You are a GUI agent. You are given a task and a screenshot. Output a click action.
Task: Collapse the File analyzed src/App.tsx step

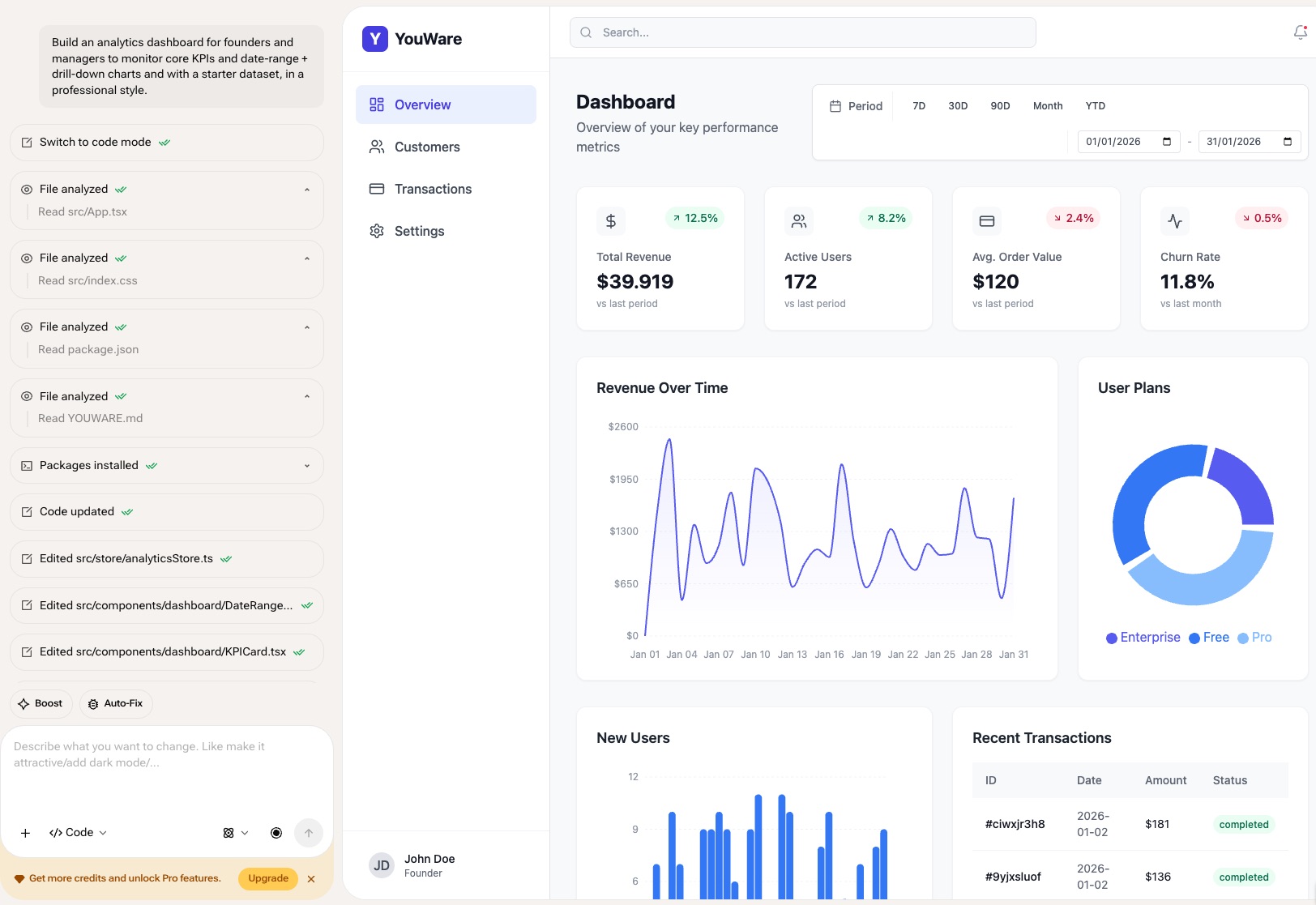307,190
